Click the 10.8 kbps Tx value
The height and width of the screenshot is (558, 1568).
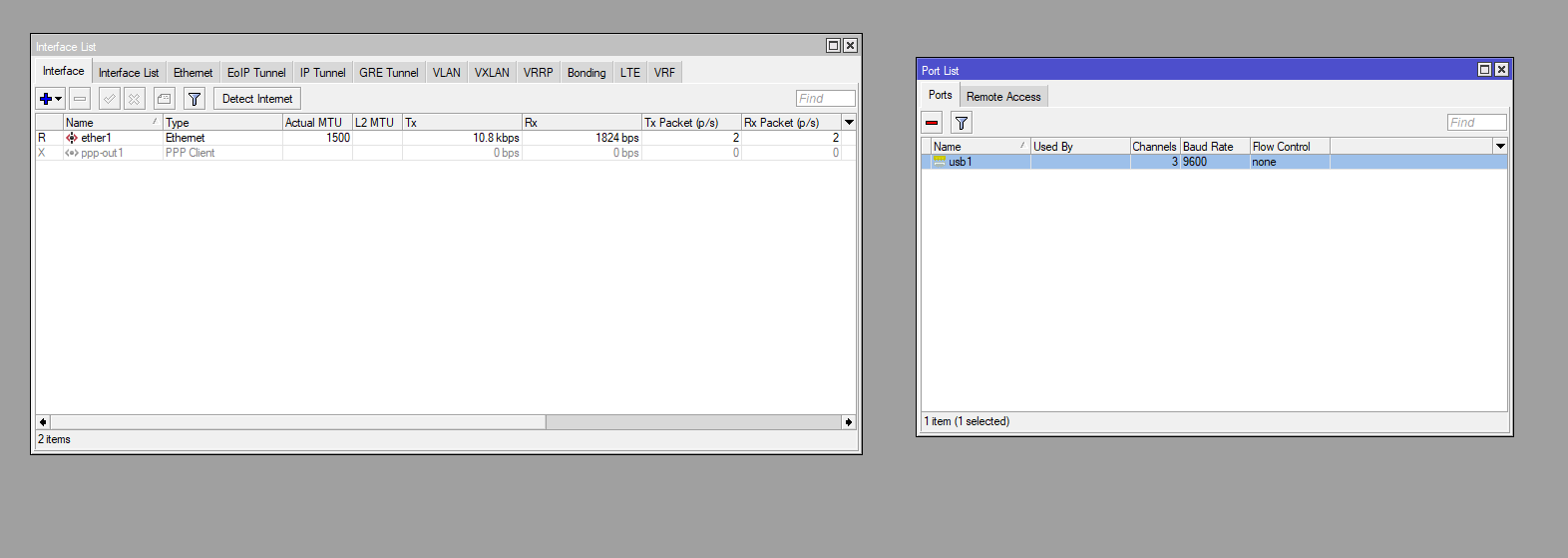tap(496, 138)
